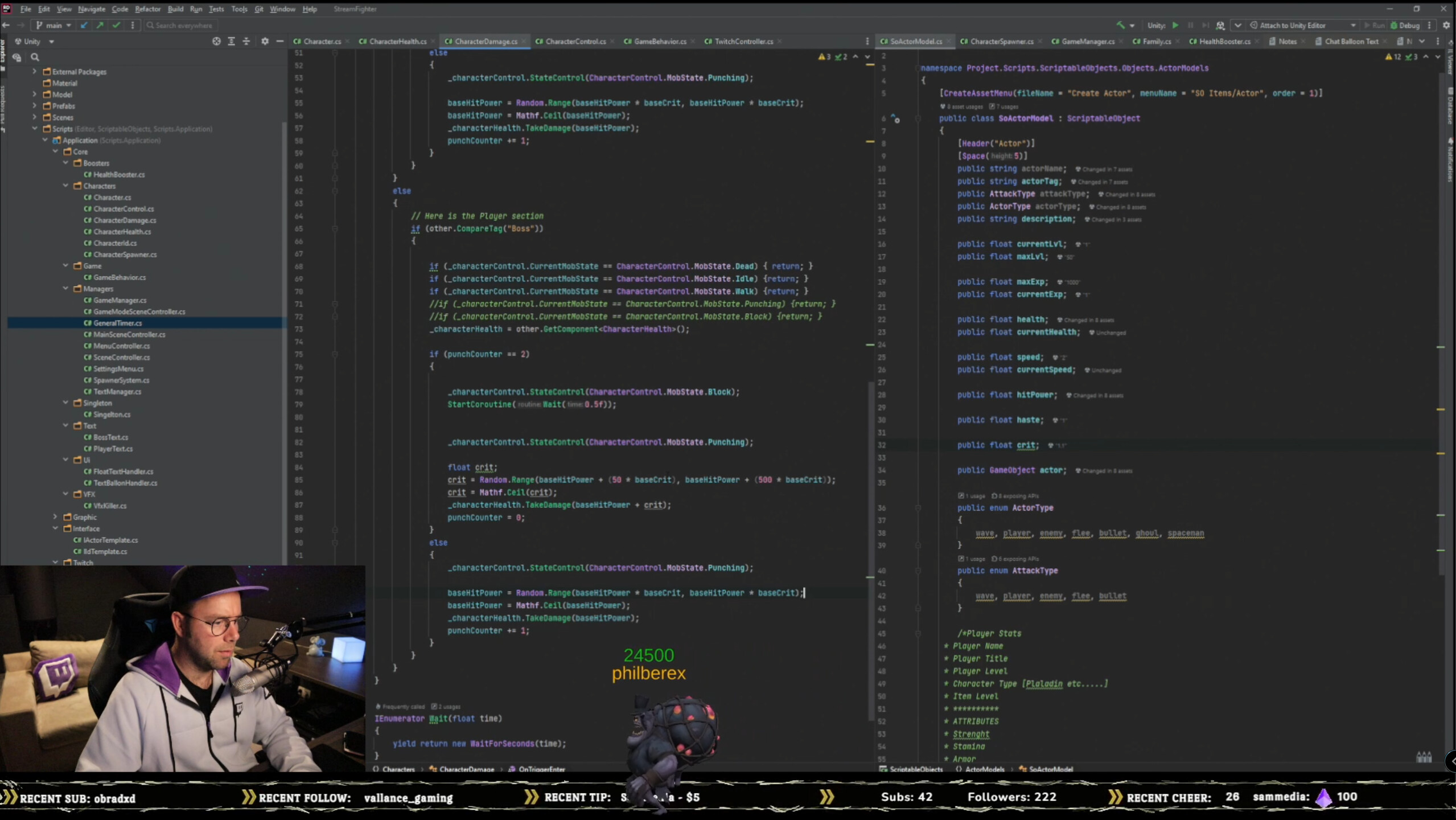
Task: Click OnTriggerEnter in the breadcrumb bar
Action: [540, 769]
